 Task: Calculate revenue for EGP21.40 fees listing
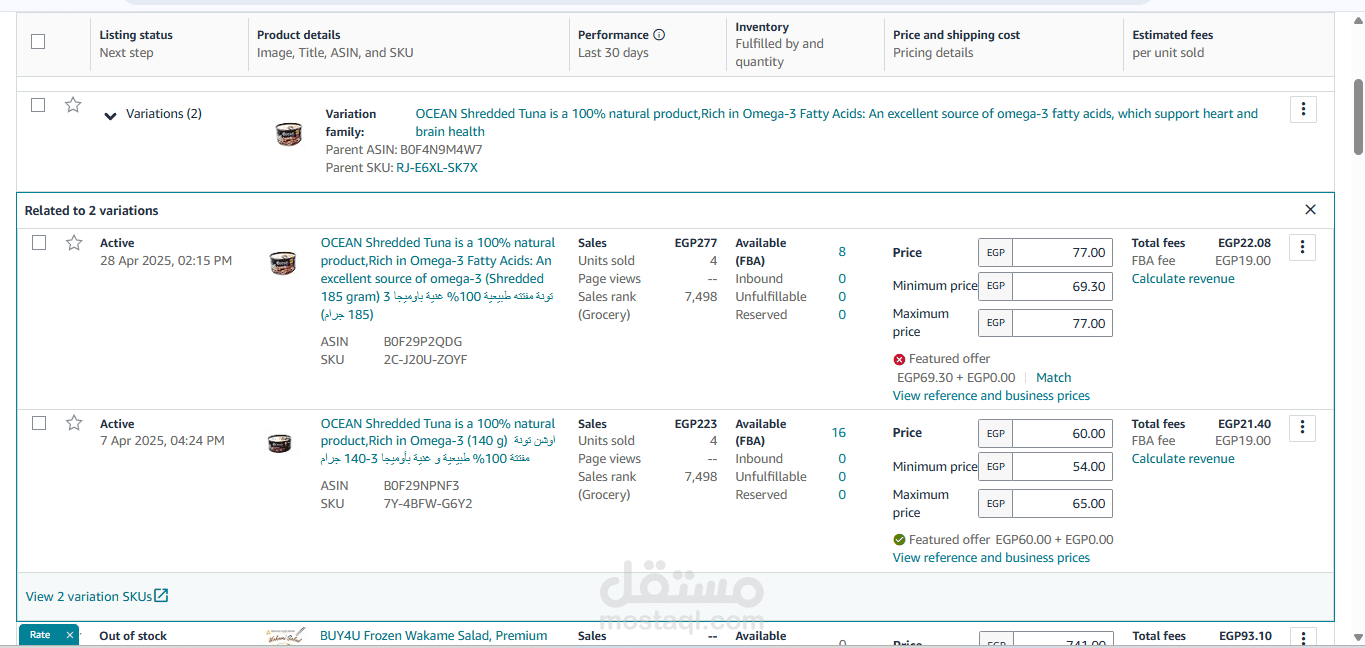coord(1183,459)
